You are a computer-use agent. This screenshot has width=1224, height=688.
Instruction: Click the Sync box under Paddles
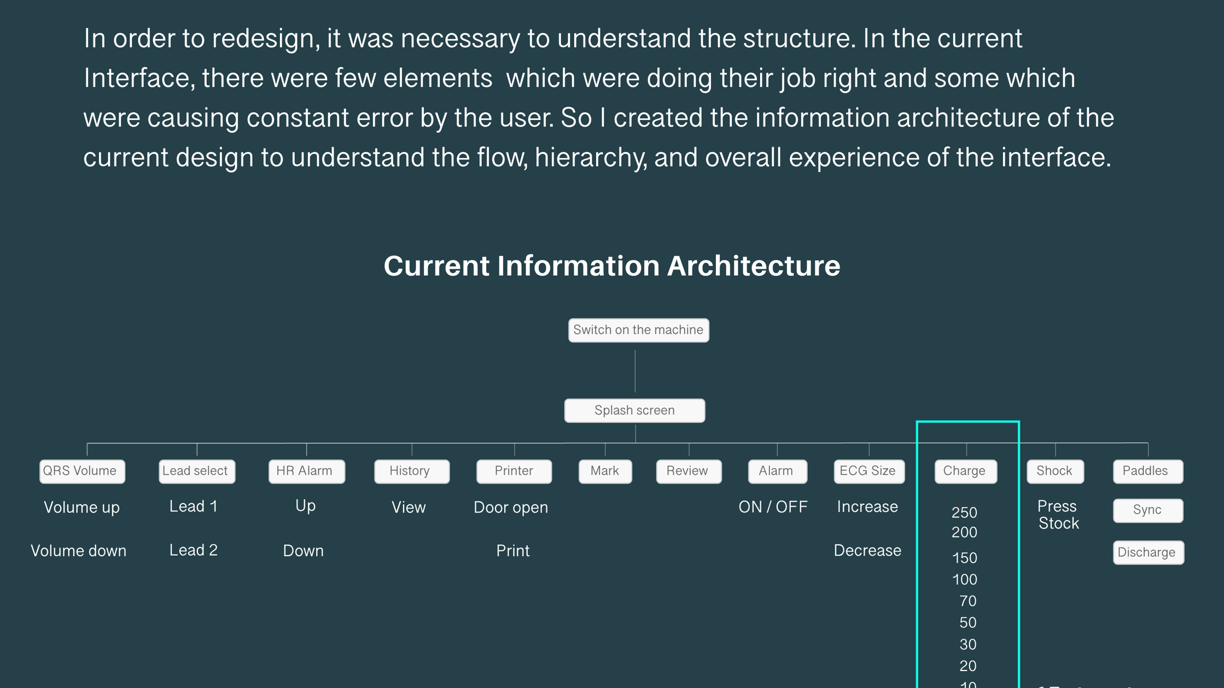coord(1148,510)
